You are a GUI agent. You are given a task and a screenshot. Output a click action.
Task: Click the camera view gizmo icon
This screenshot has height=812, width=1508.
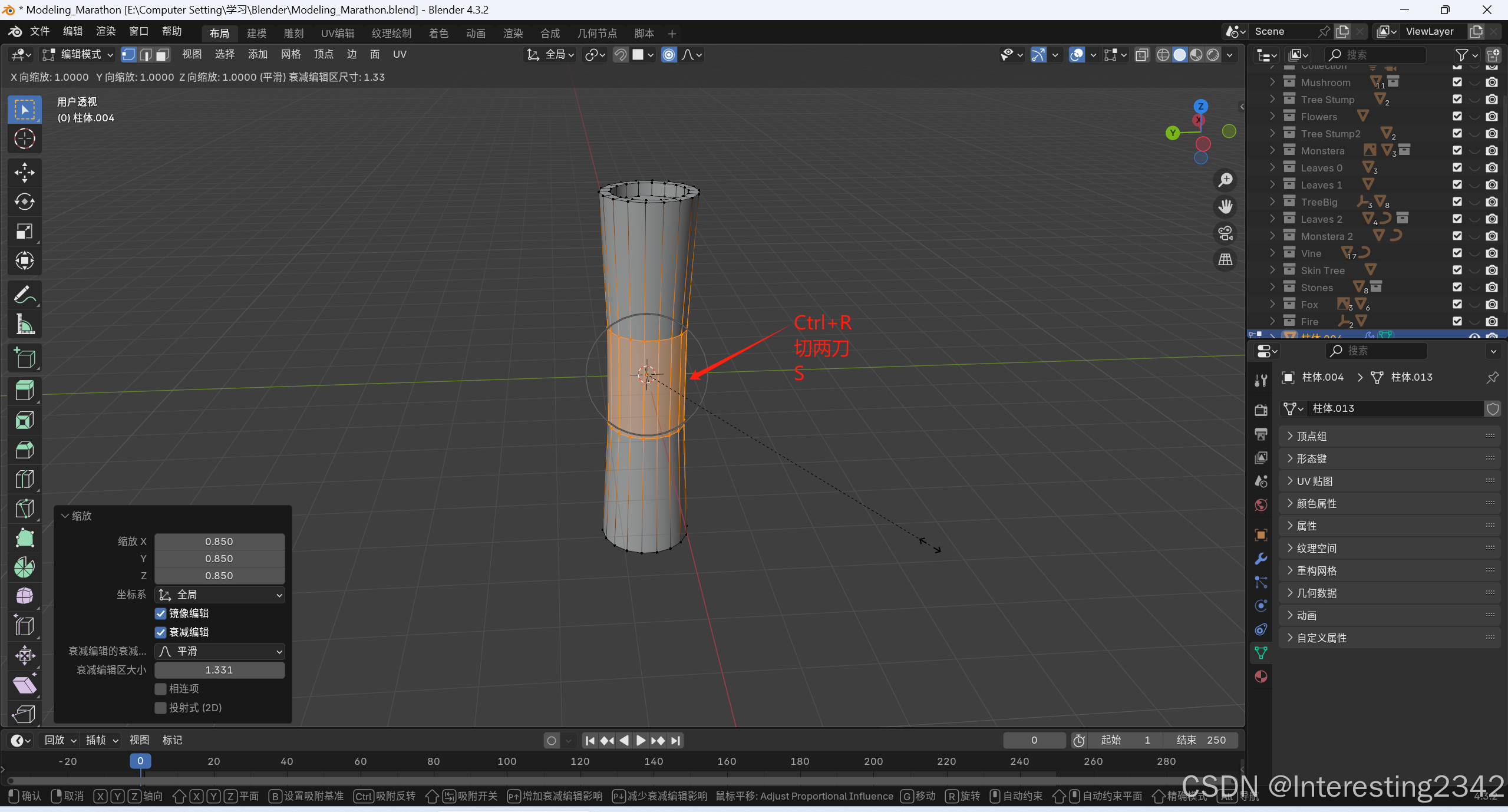point(1226,233)
